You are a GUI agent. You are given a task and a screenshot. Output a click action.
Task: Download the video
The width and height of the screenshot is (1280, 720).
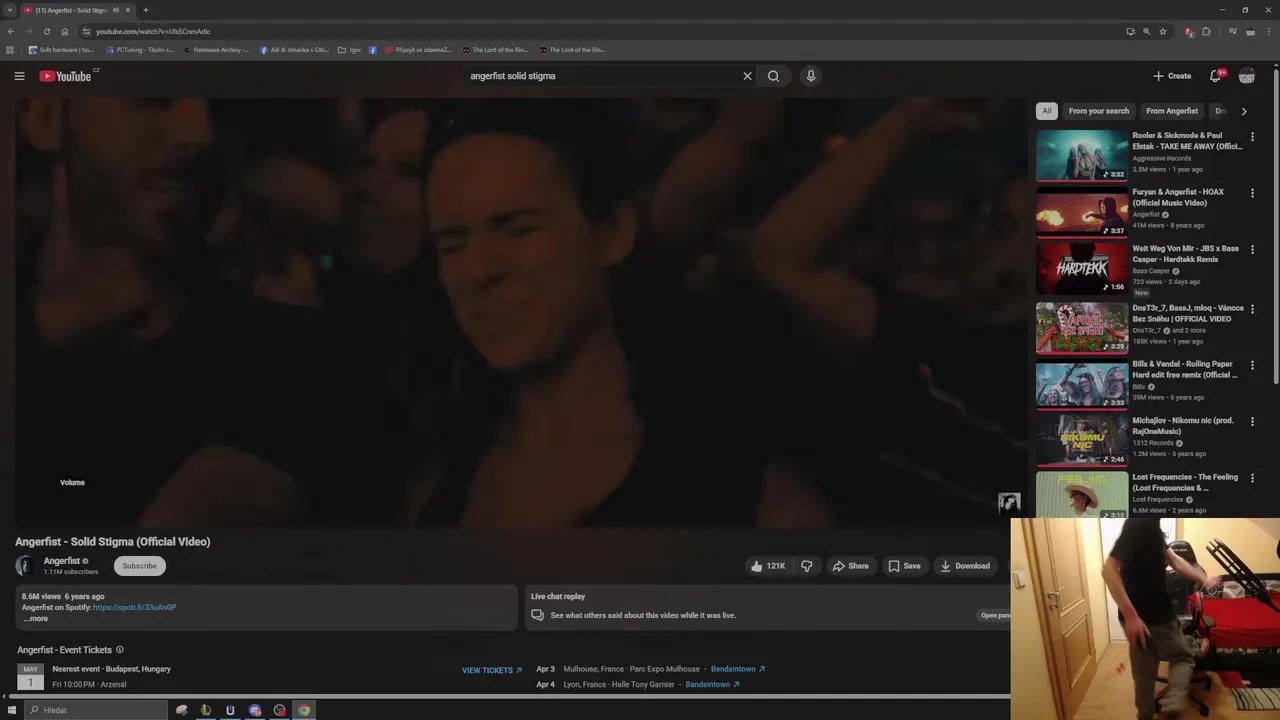click(965, 566)
